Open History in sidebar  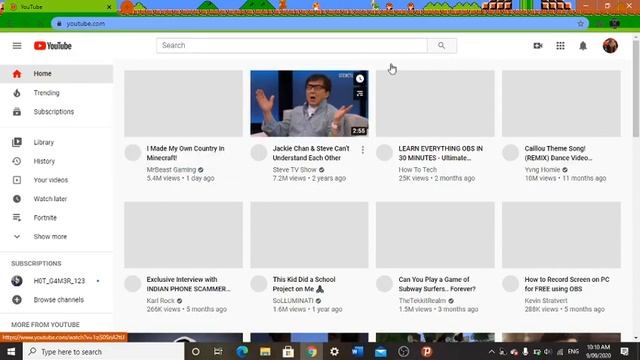point(56,161)
